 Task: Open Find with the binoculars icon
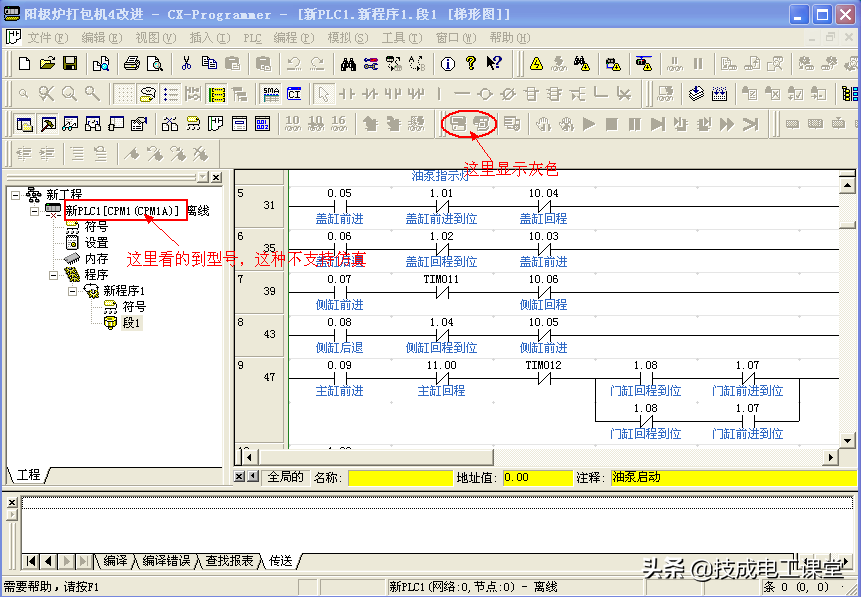click(348, 64)
